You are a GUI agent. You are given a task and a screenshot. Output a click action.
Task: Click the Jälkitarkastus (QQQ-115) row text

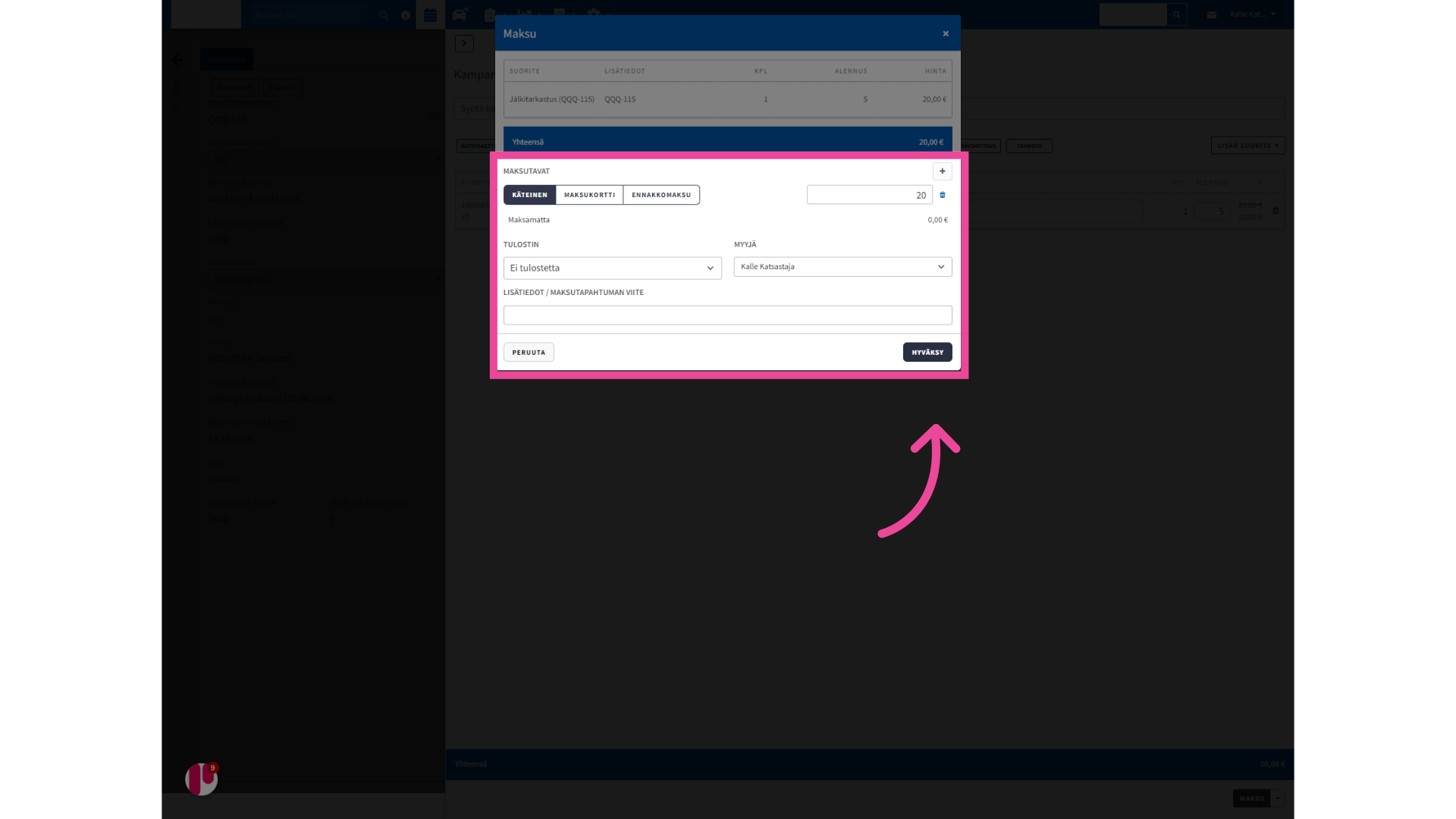click(552, 99)
